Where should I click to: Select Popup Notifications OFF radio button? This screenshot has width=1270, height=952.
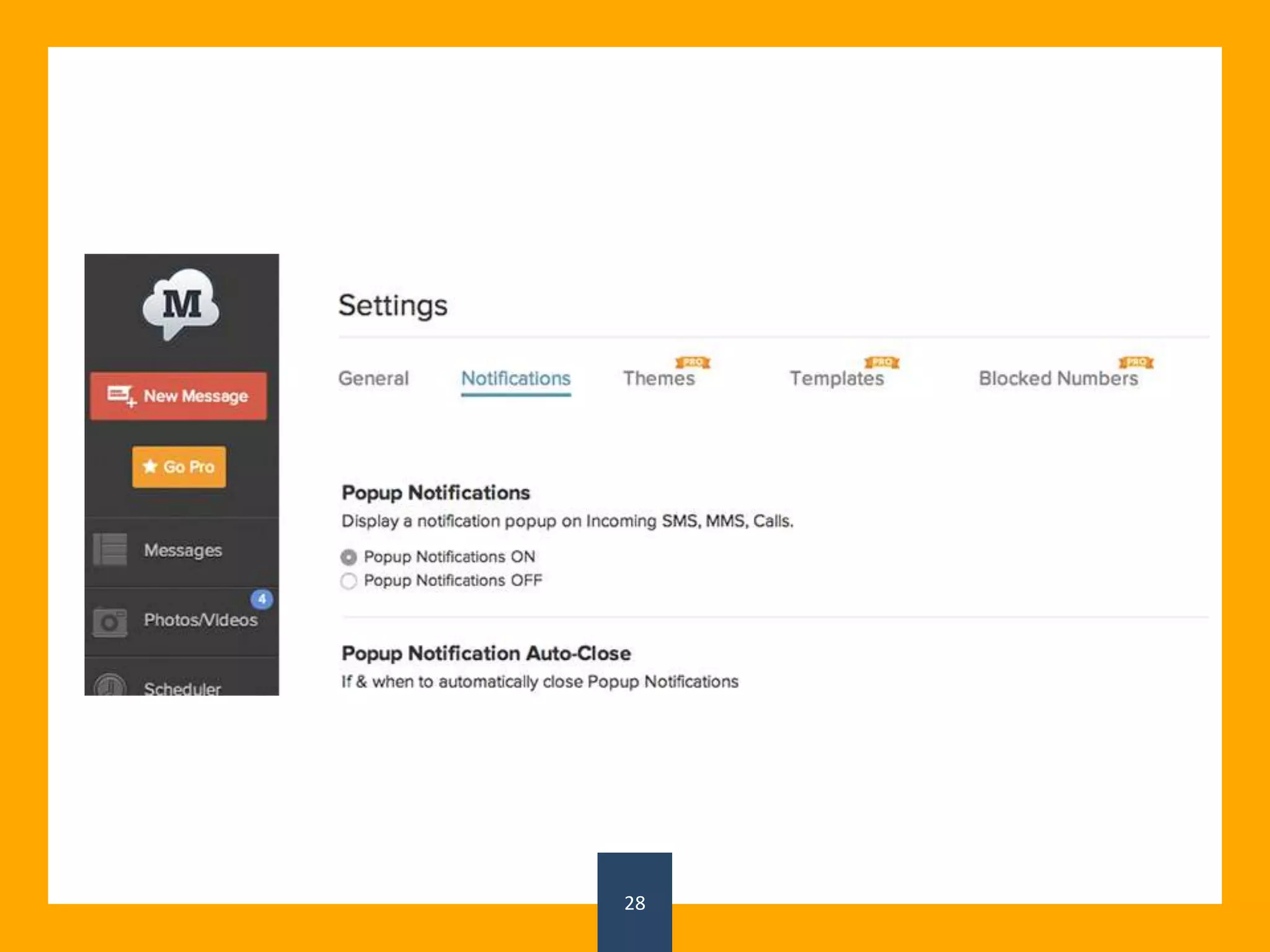pyautogui.click(x=349, y=581)
